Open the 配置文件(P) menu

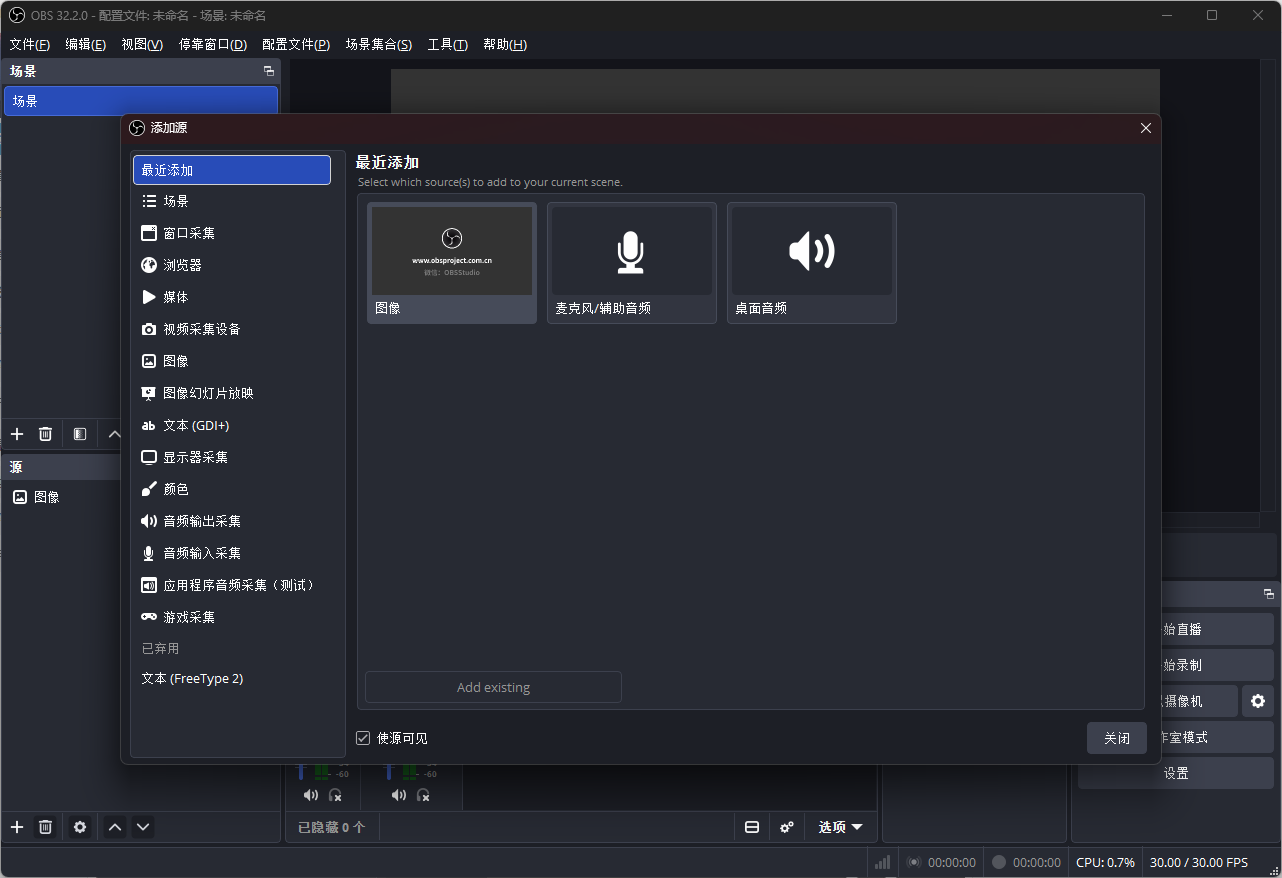[x=296, y=44]
